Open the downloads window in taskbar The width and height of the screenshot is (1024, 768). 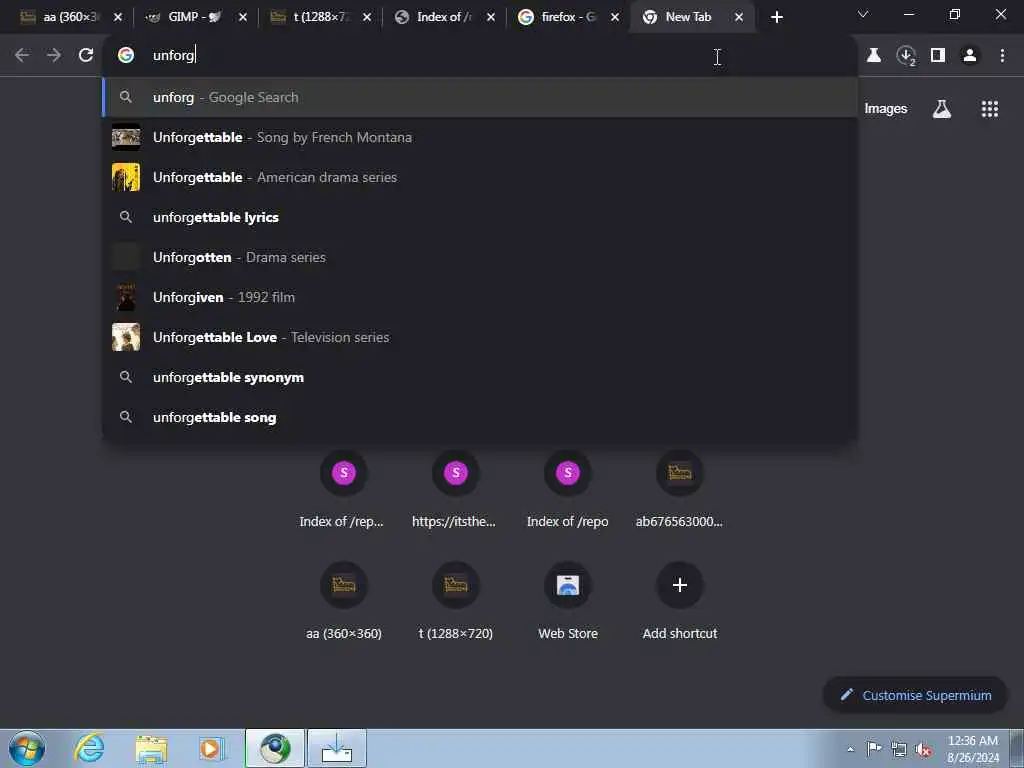337,748
